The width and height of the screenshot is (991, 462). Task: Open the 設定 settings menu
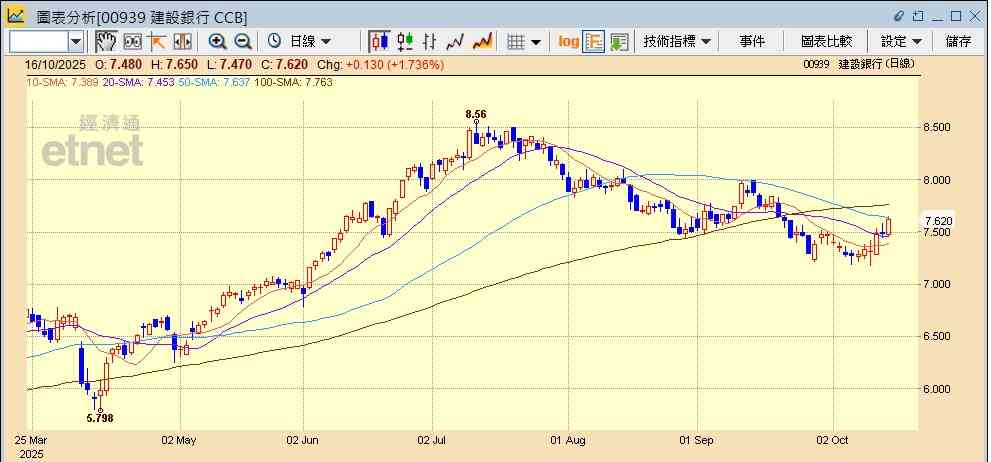pyautogui.click(x=900, y=41)
